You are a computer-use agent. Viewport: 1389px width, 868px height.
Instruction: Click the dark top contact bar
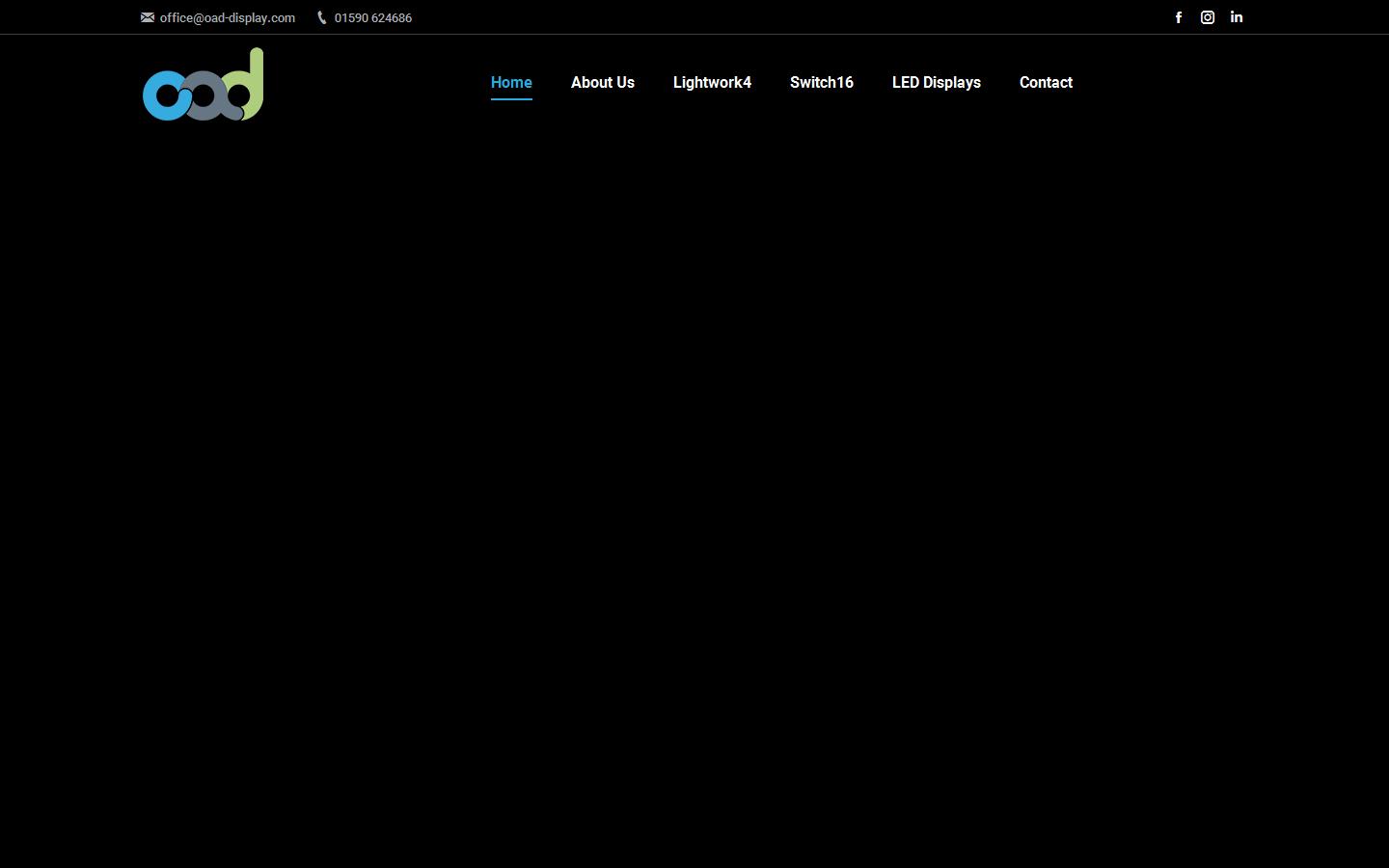point(694,16)
